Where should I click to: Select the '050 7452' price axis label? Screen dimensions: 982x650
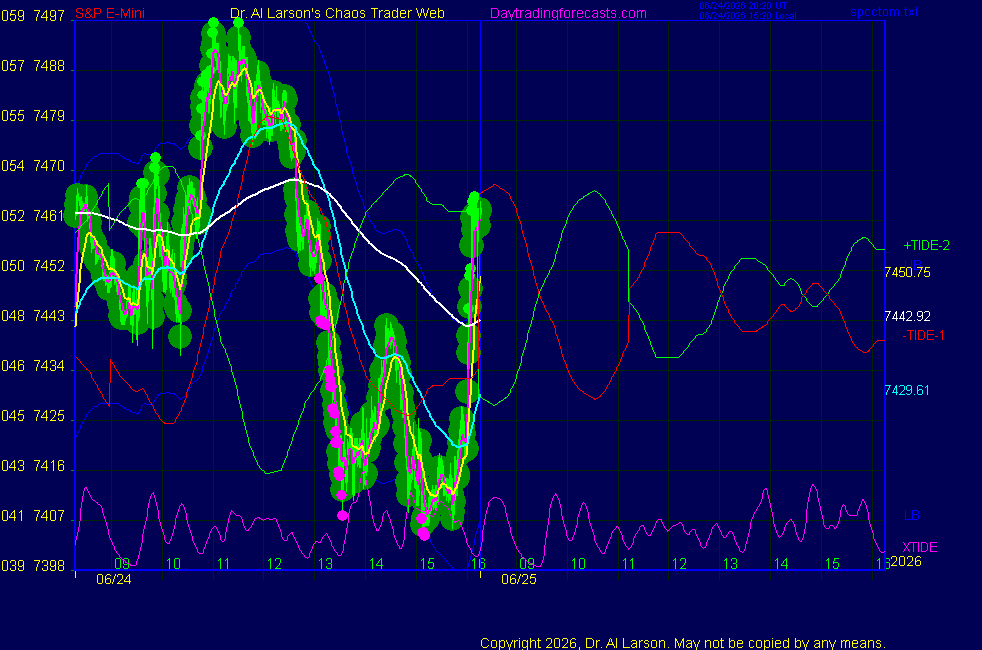click(x=33, y=266)
